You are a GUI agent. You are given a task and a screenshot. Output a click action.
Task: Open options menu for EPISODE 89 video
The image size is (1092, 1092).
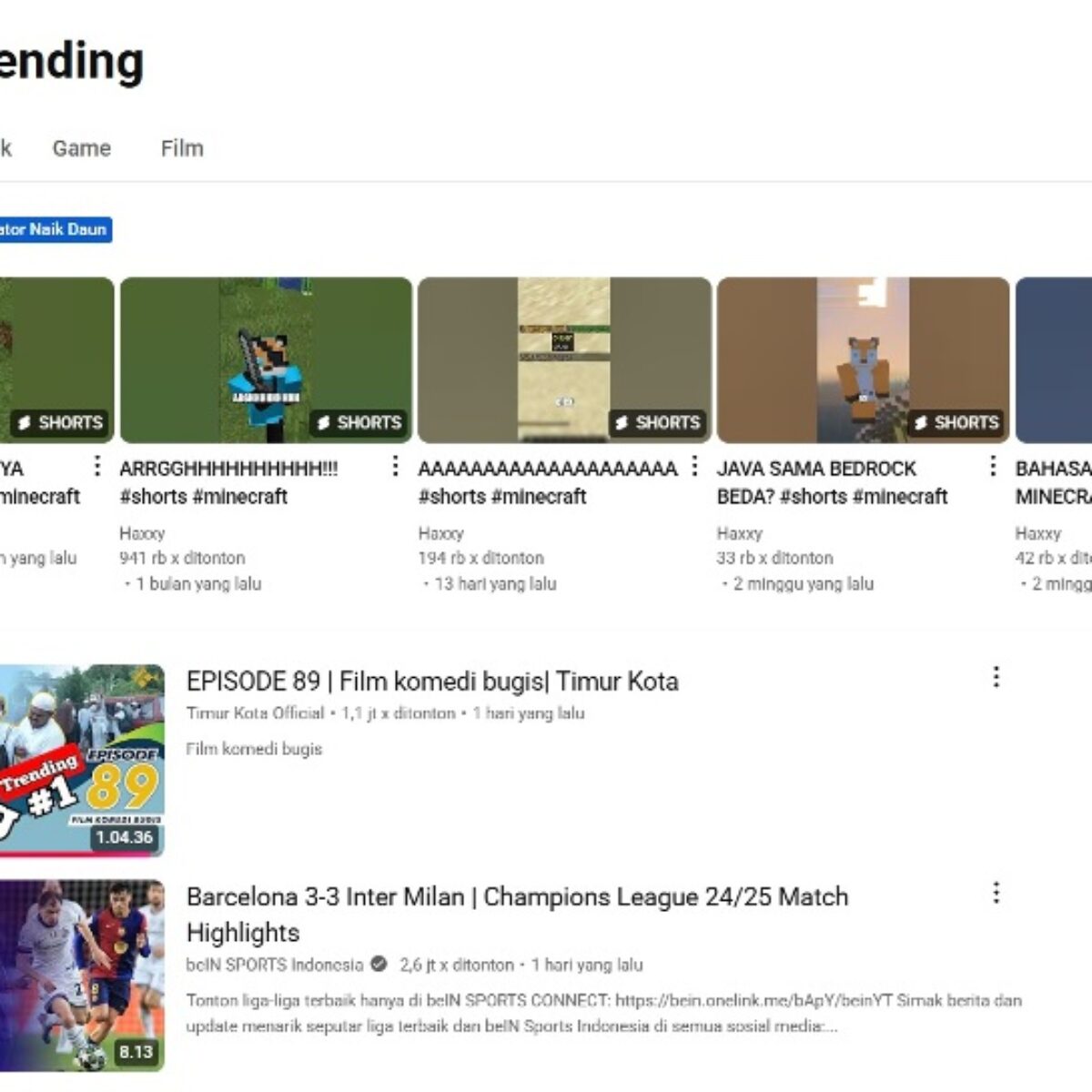pos(996,676)
